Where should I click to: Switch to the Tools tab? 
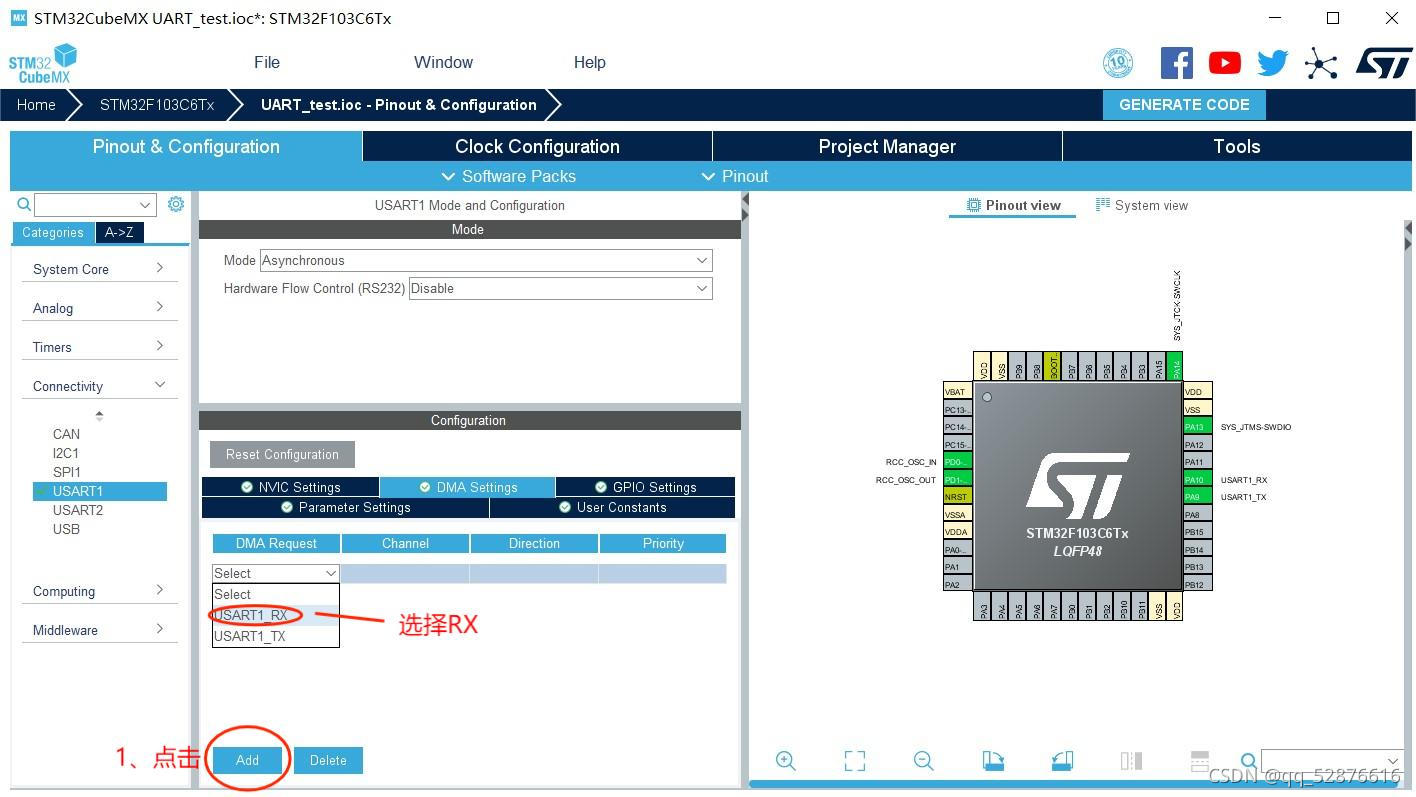pos(1237,146)
